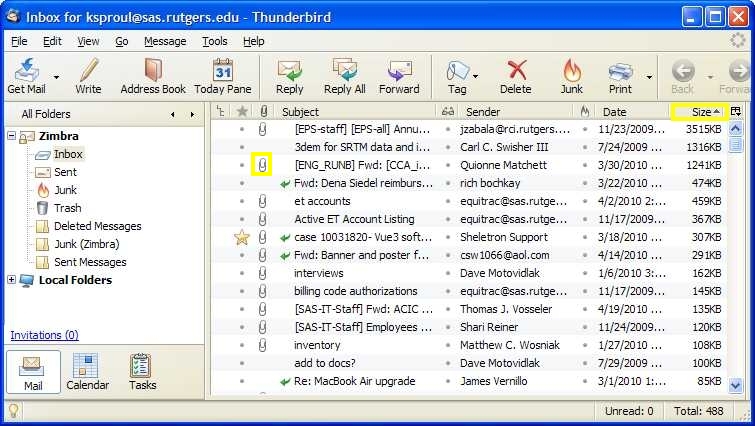Switch to previous folder view arrow

[172, 114]
